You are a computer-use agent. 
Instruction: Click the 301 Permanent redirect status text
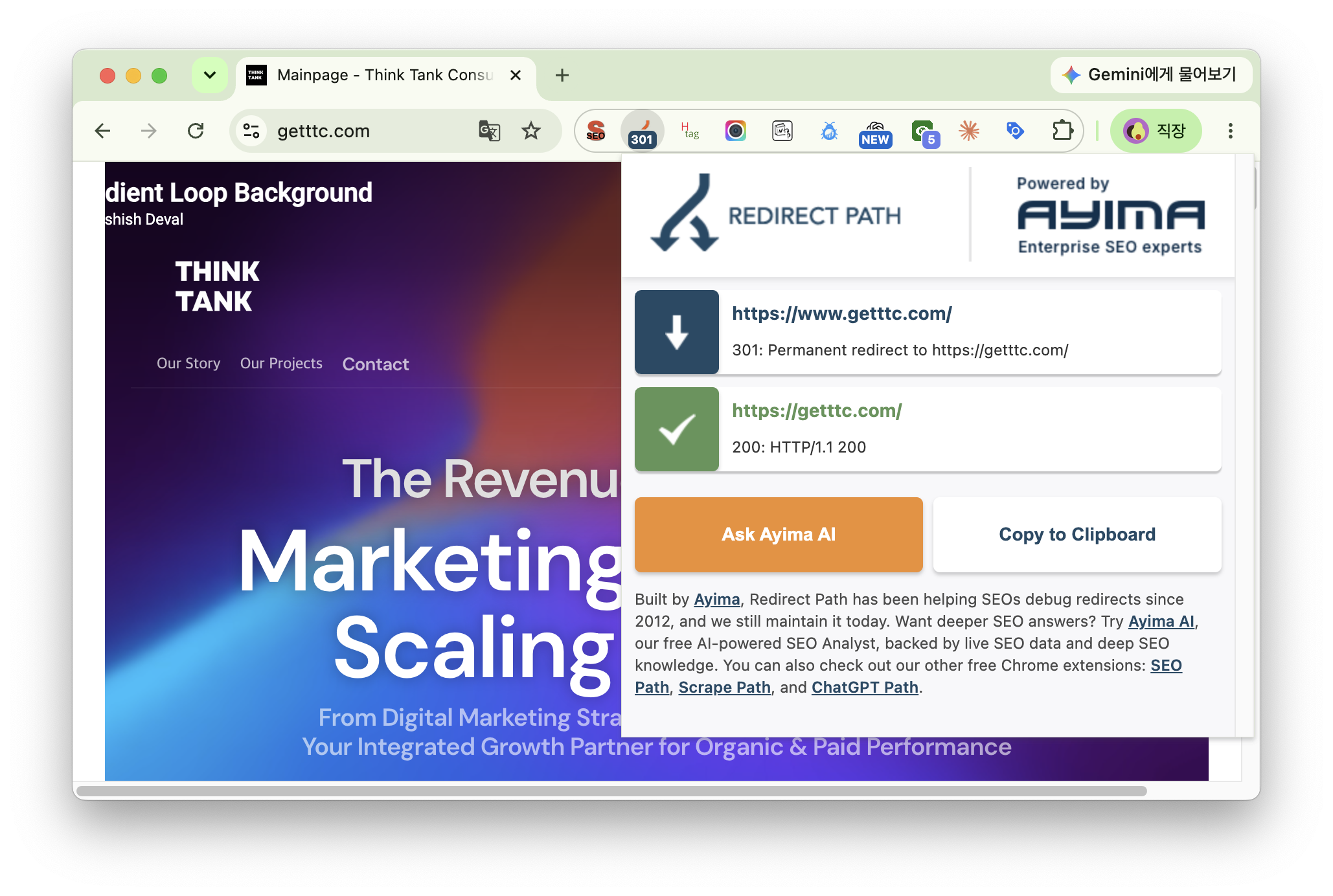[x=900, y=350]
